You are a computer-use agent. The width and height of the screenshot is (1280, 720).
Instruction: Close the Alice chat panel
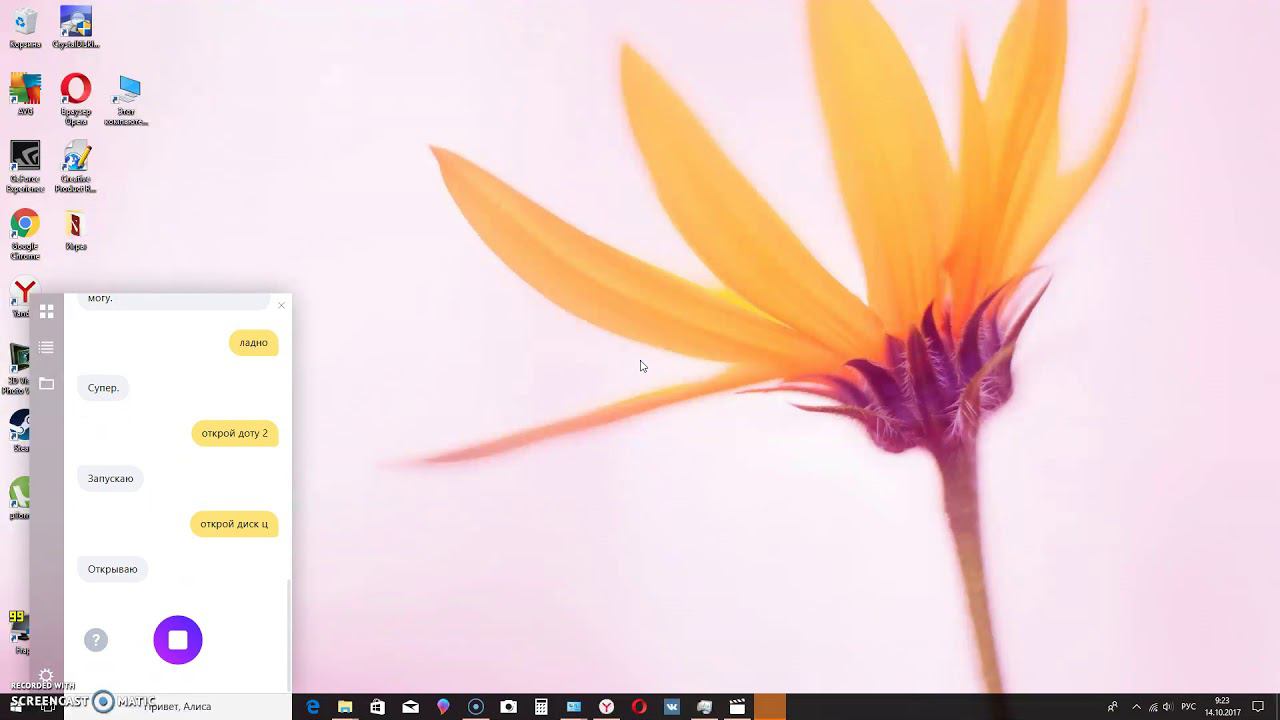click(x=281, y=305)
